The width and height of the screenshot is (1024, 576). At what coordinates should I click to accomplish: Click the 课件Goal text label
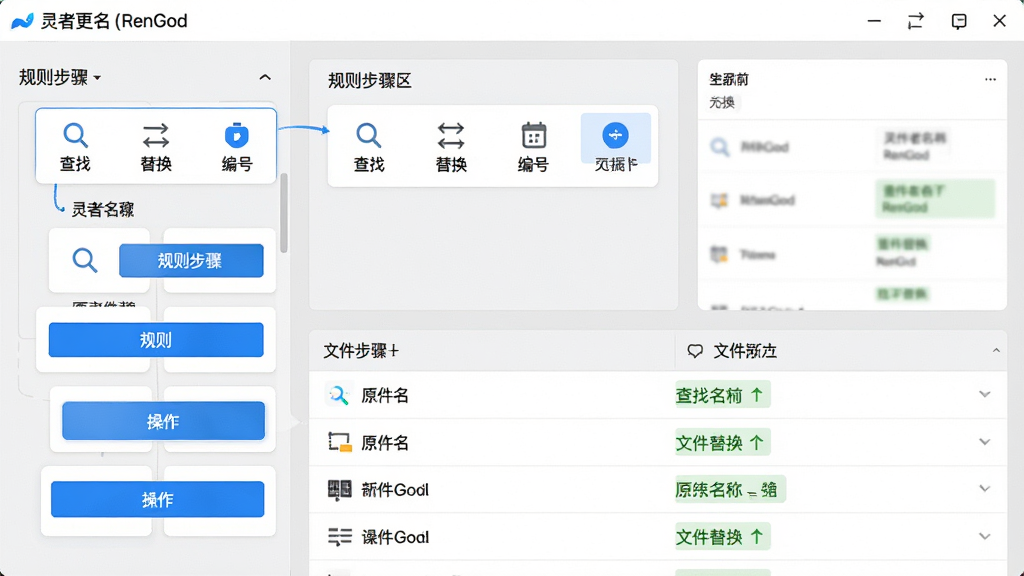[395, 537]
